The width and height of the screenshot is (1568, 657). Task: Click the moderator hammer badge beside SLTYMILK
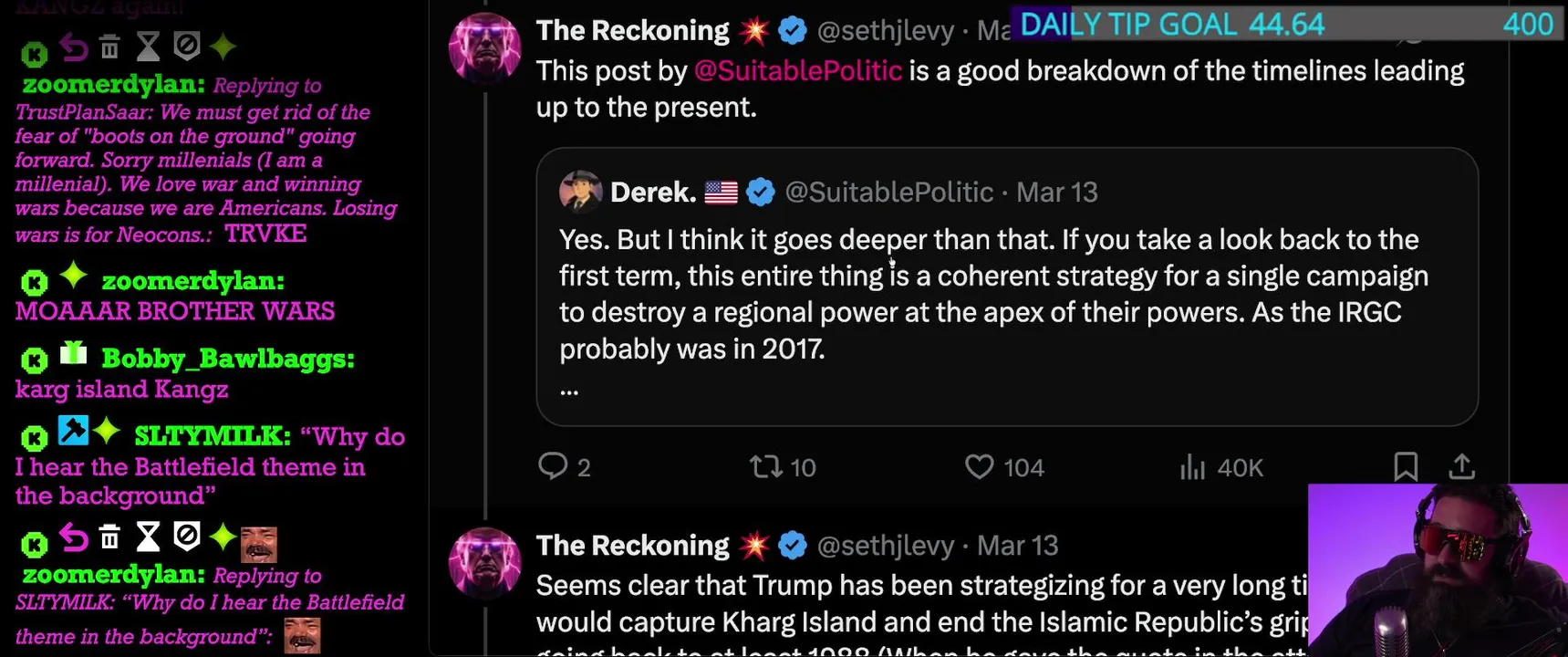73,431
